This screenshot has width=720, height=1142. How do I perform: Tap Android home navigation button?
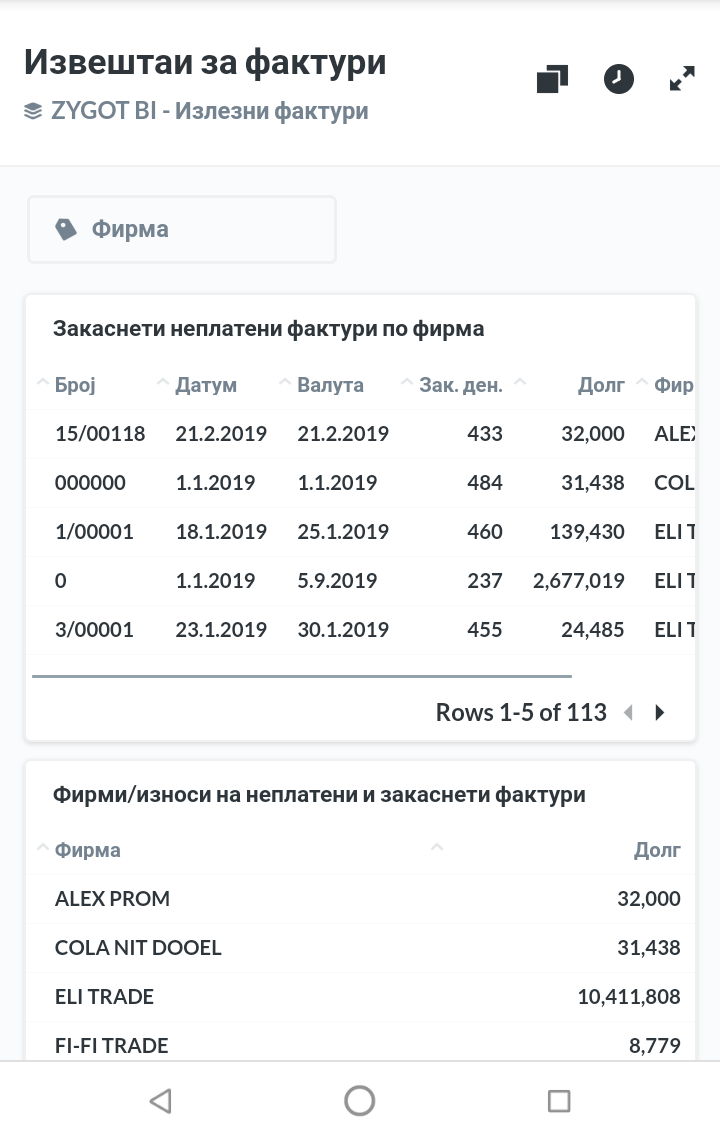pyautogui.click(x=360, y=1101)
